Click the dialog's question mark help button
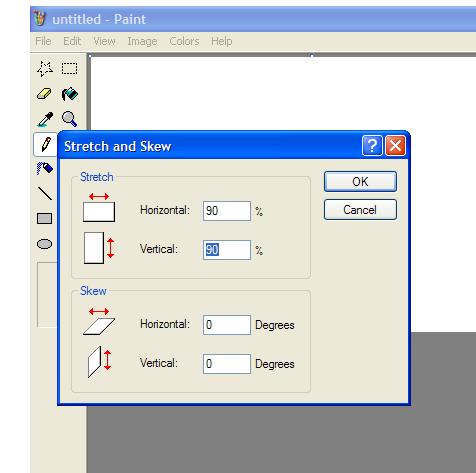This screenshot has width=476, height=473. [372, 145]
